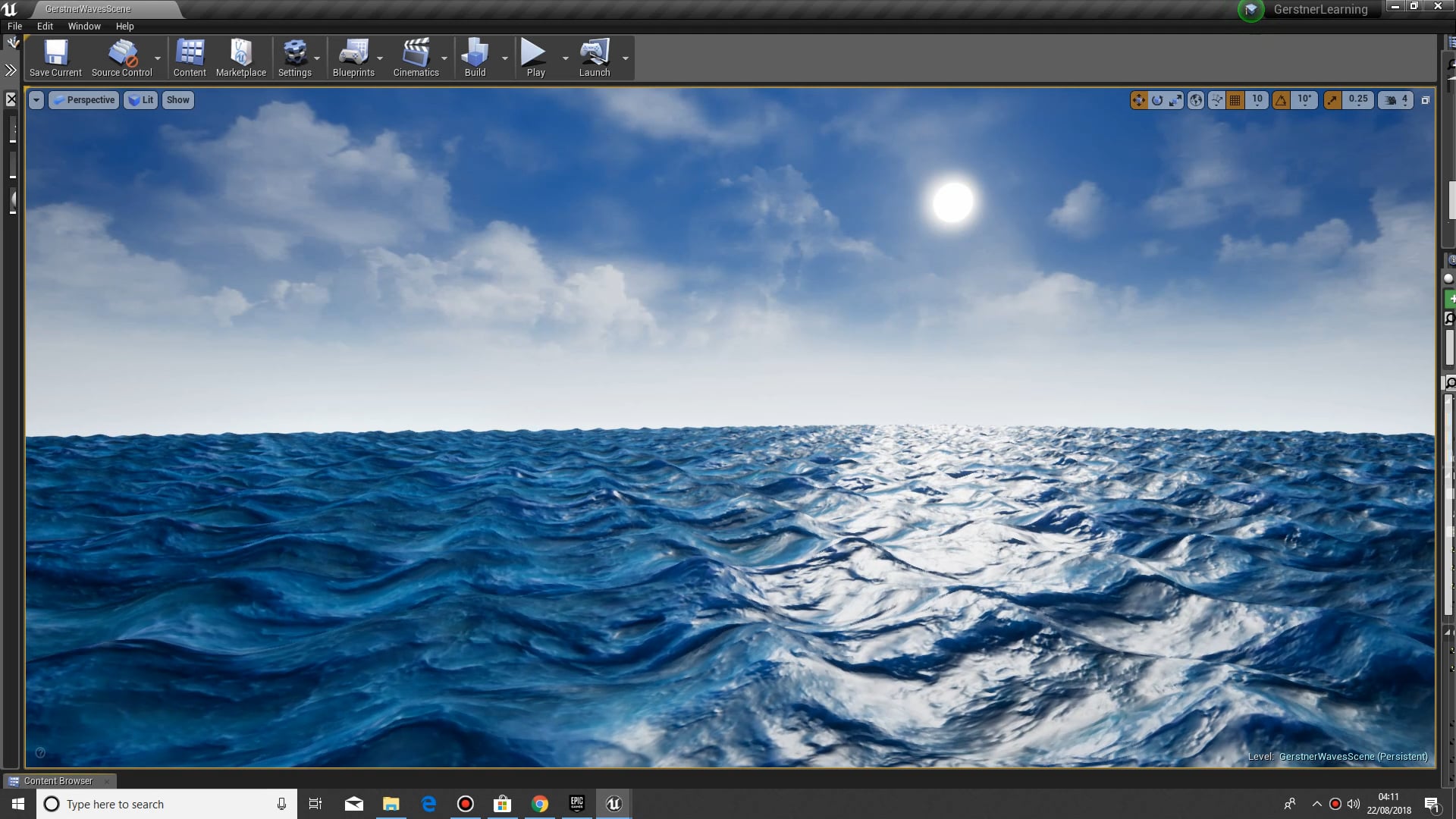
Task: Expand the Settings dropdown arrow
Action: (x=317, y=58)
